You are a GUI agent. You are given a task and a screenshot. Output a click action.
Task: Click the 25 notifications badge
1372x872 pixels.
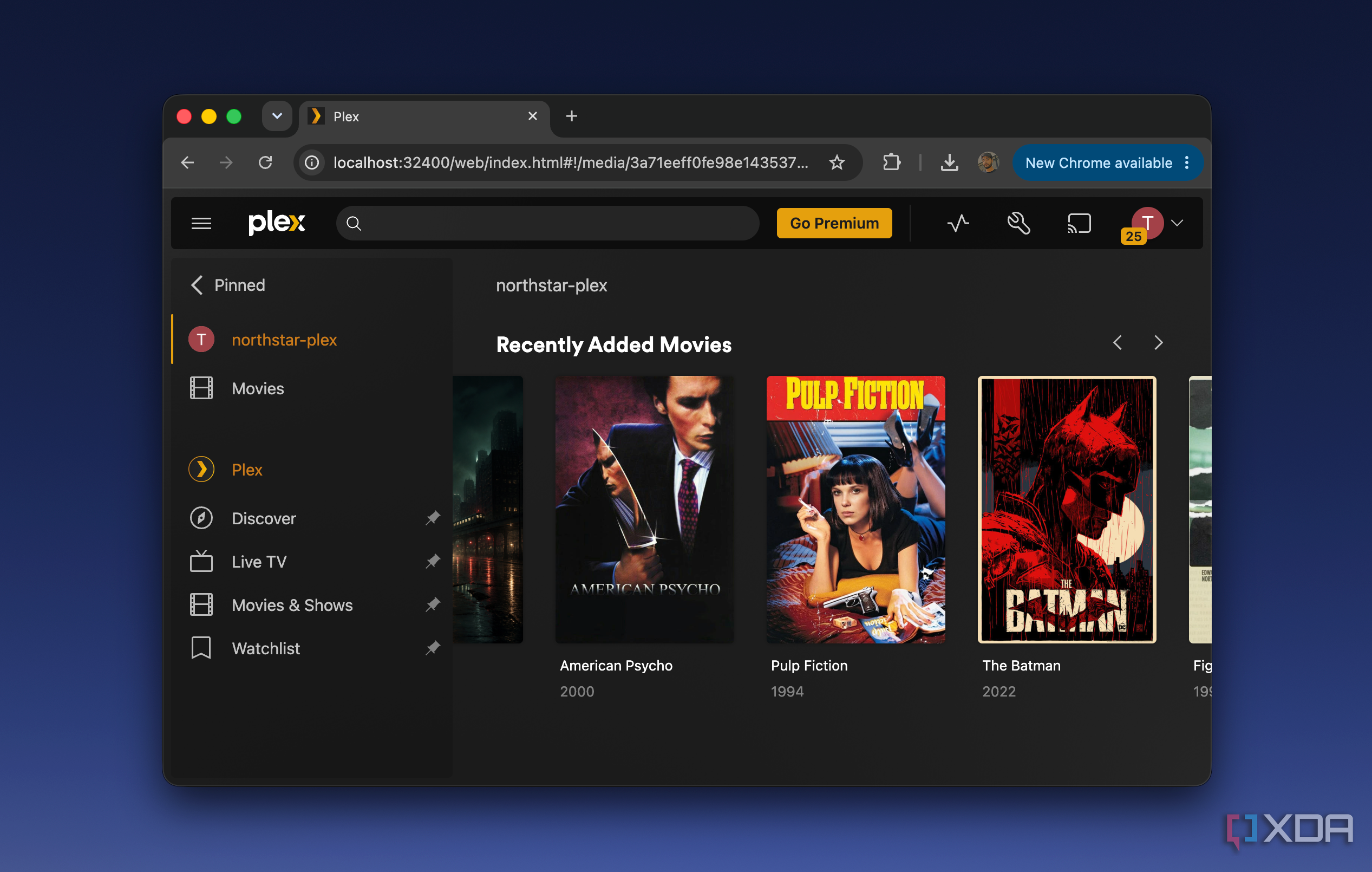(x=1133, y=236)
